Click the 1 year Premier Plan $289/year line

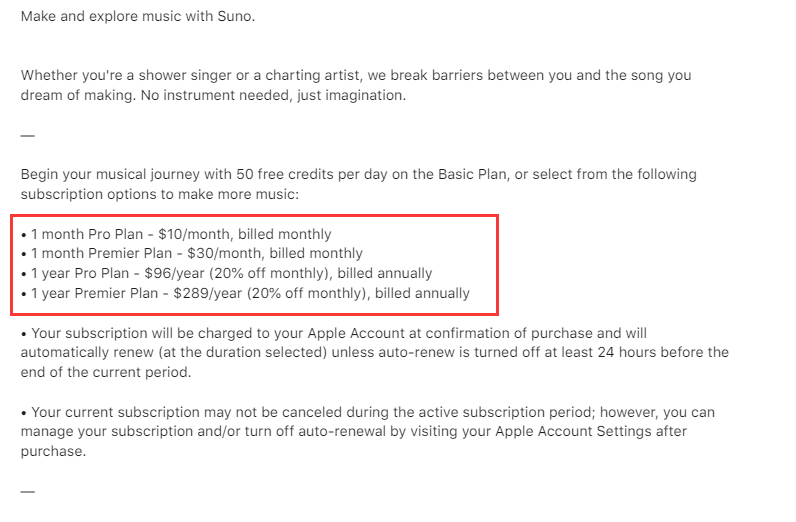click(245, 293)
